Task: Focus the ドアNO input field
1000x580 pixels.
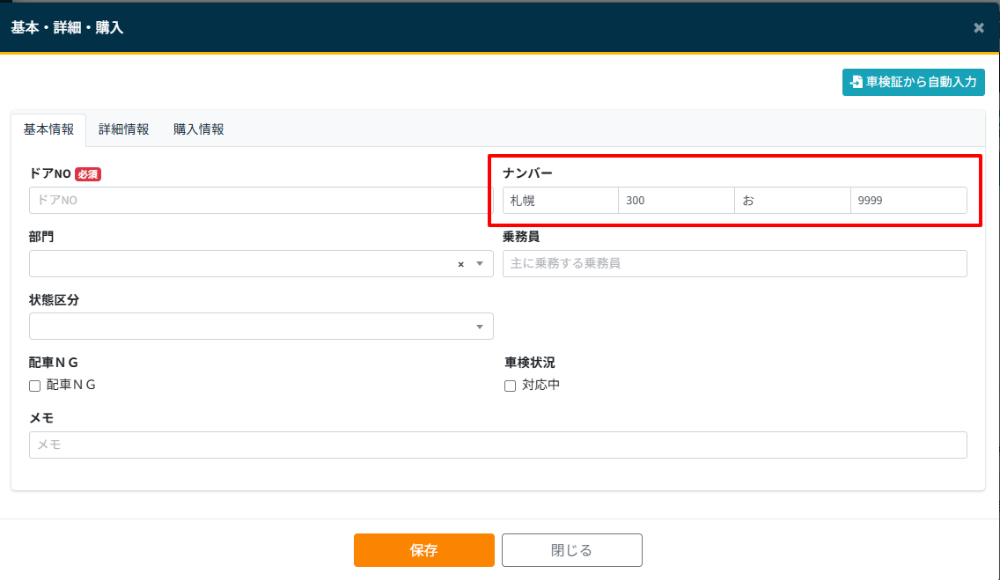Action: 261,200
